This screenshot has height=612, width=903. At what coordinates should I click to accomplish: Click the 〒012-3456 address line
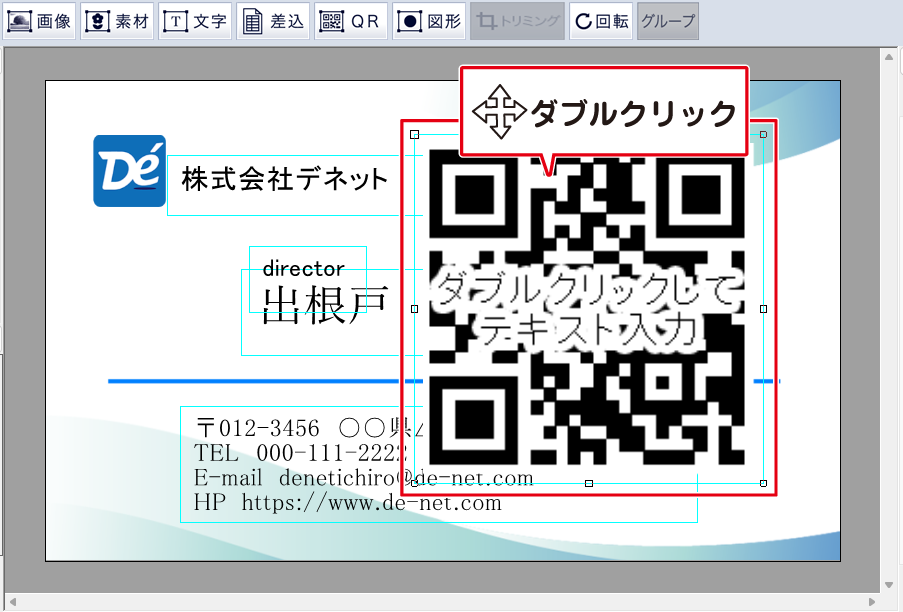(x=309, y=428)
